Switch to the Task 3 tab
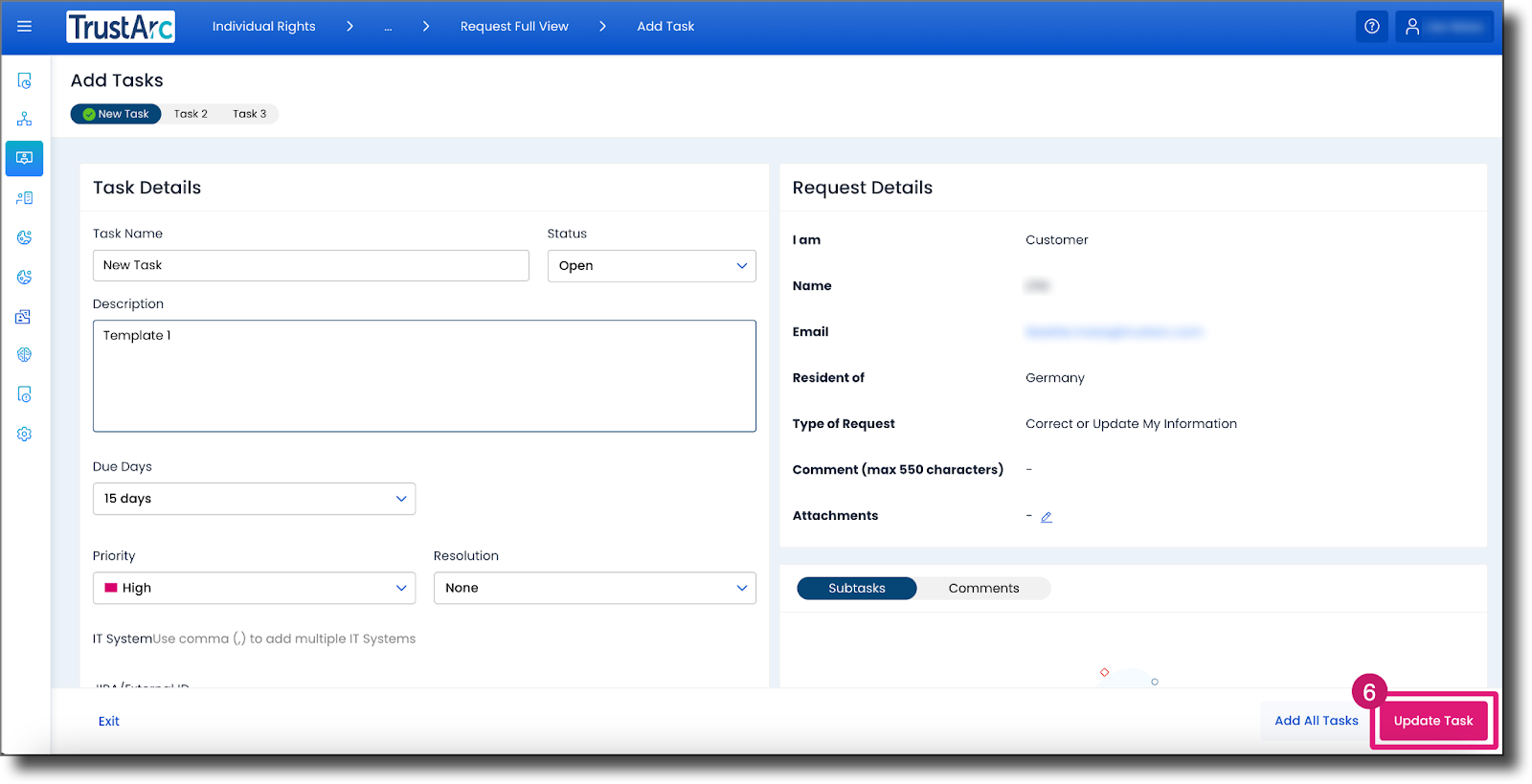The height and width of the screenshot is (784, 1532). 250,114
